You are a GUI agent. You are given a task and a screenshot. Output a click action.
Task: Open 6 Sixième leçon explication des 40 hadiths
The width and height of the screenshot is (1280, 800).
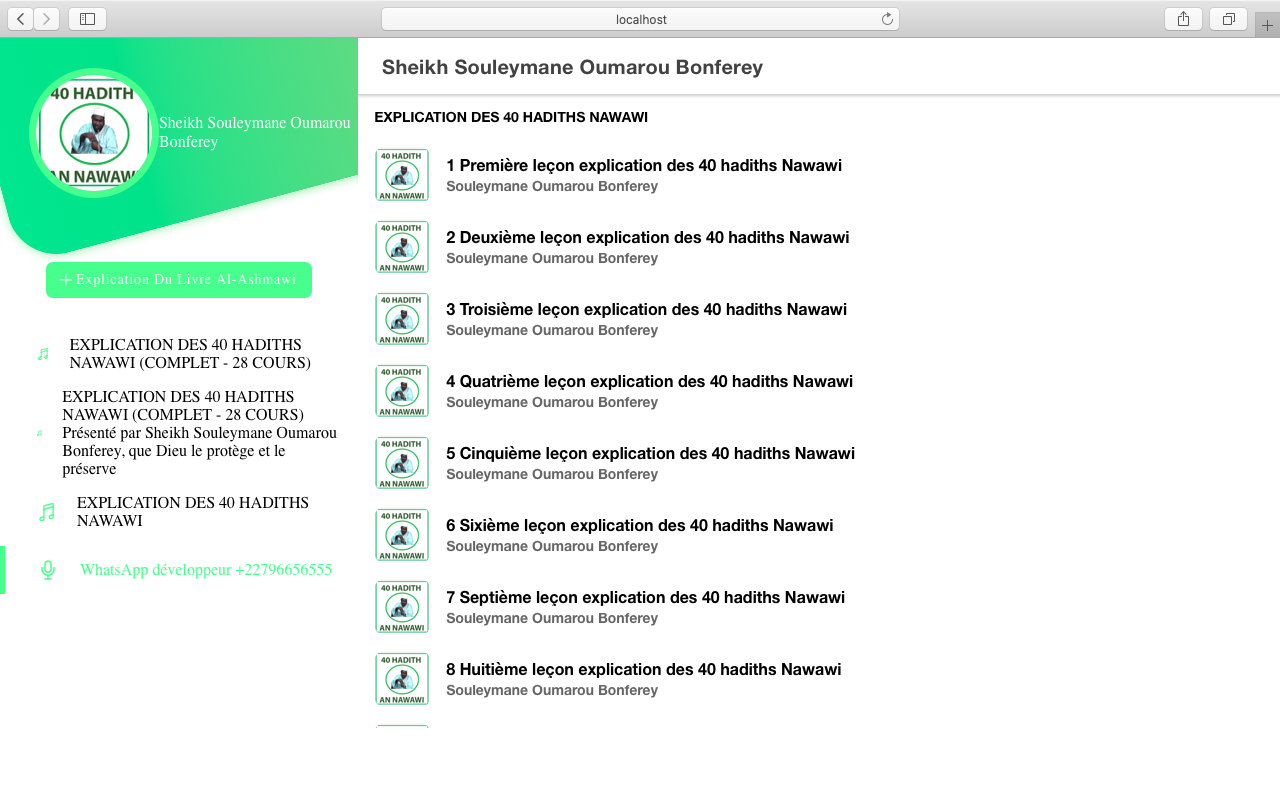coord(640,526)
